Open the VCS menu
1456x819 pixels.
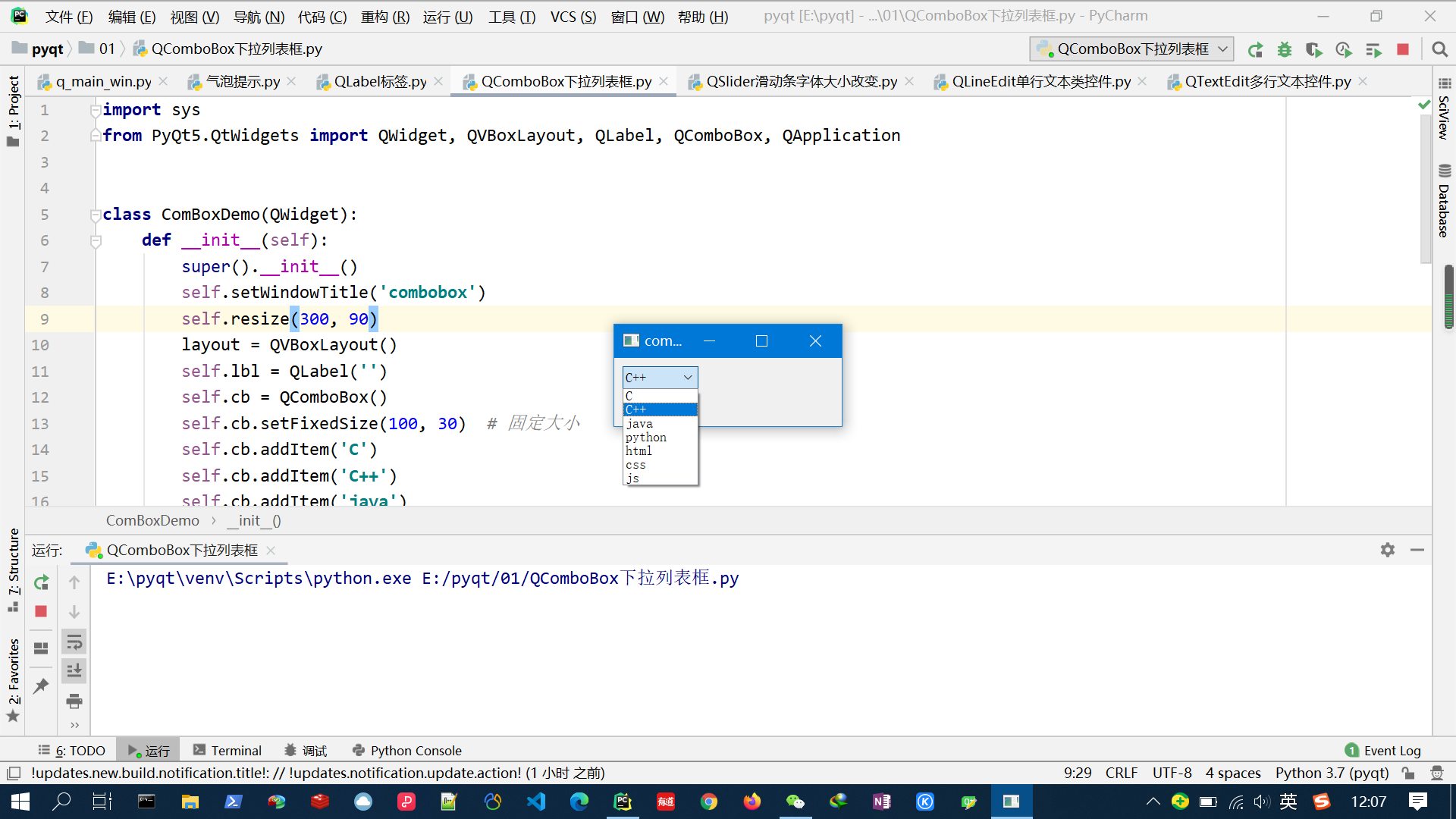coord(573,17)
